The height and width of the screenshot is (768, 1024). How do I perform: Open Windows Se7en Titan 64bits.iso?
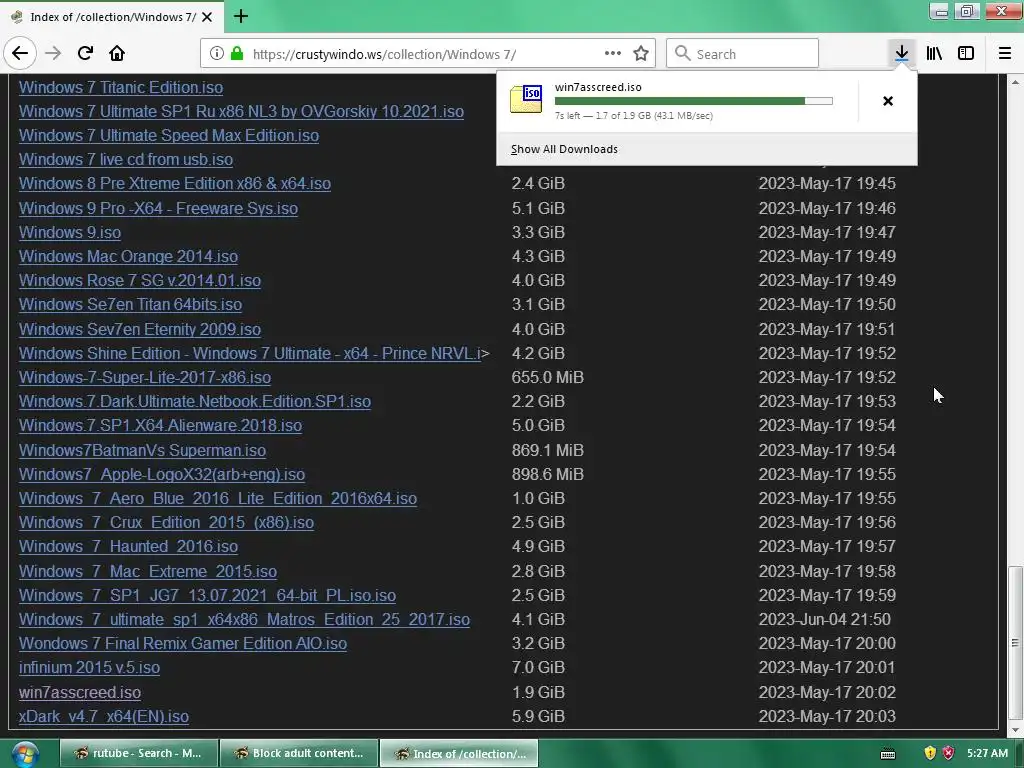click(130, 305)
